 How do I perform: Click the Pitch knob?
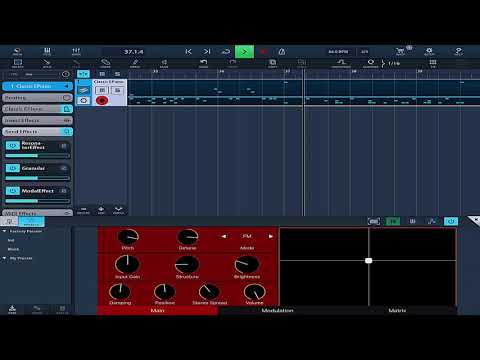click(128, 237)
